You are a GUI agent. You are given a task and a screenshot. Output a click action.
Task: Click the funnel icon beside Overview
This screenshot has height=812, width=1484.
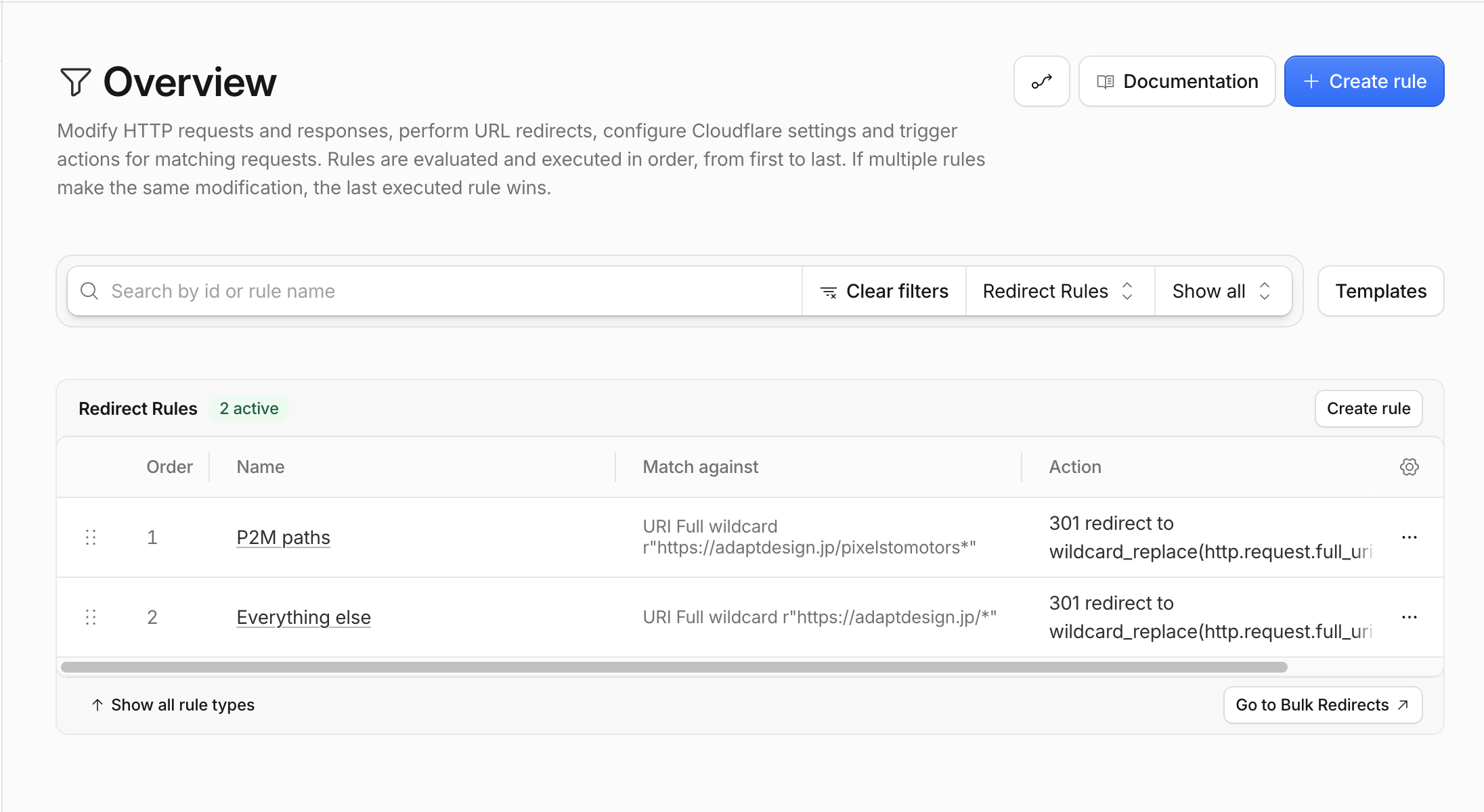pos(75,82)
